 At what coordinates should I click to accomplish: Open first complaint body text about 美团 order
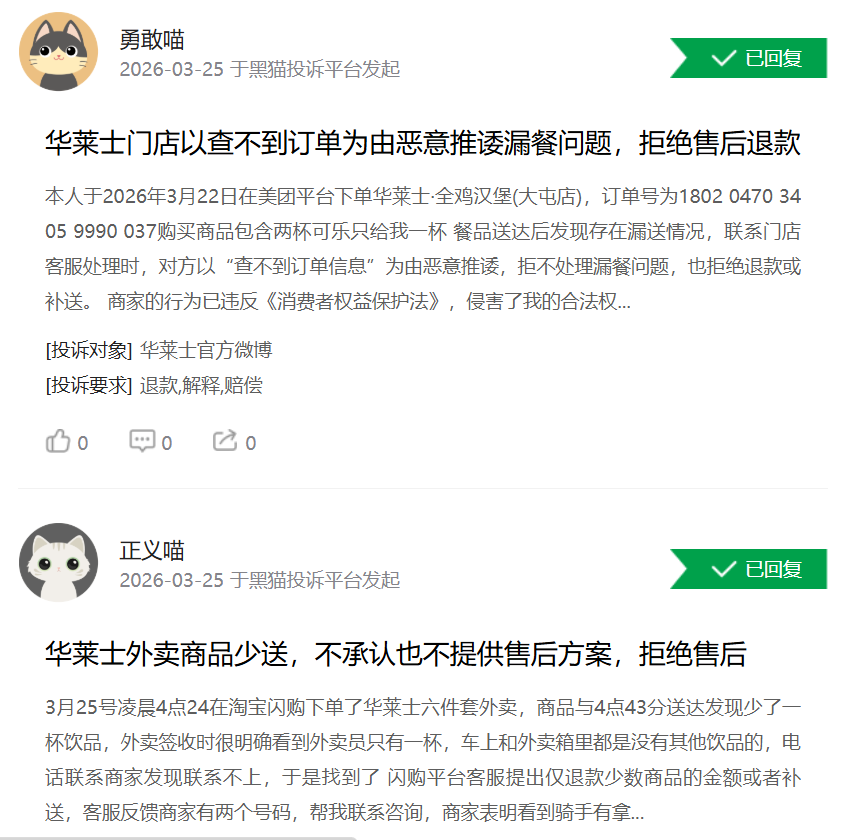point(423,249)
